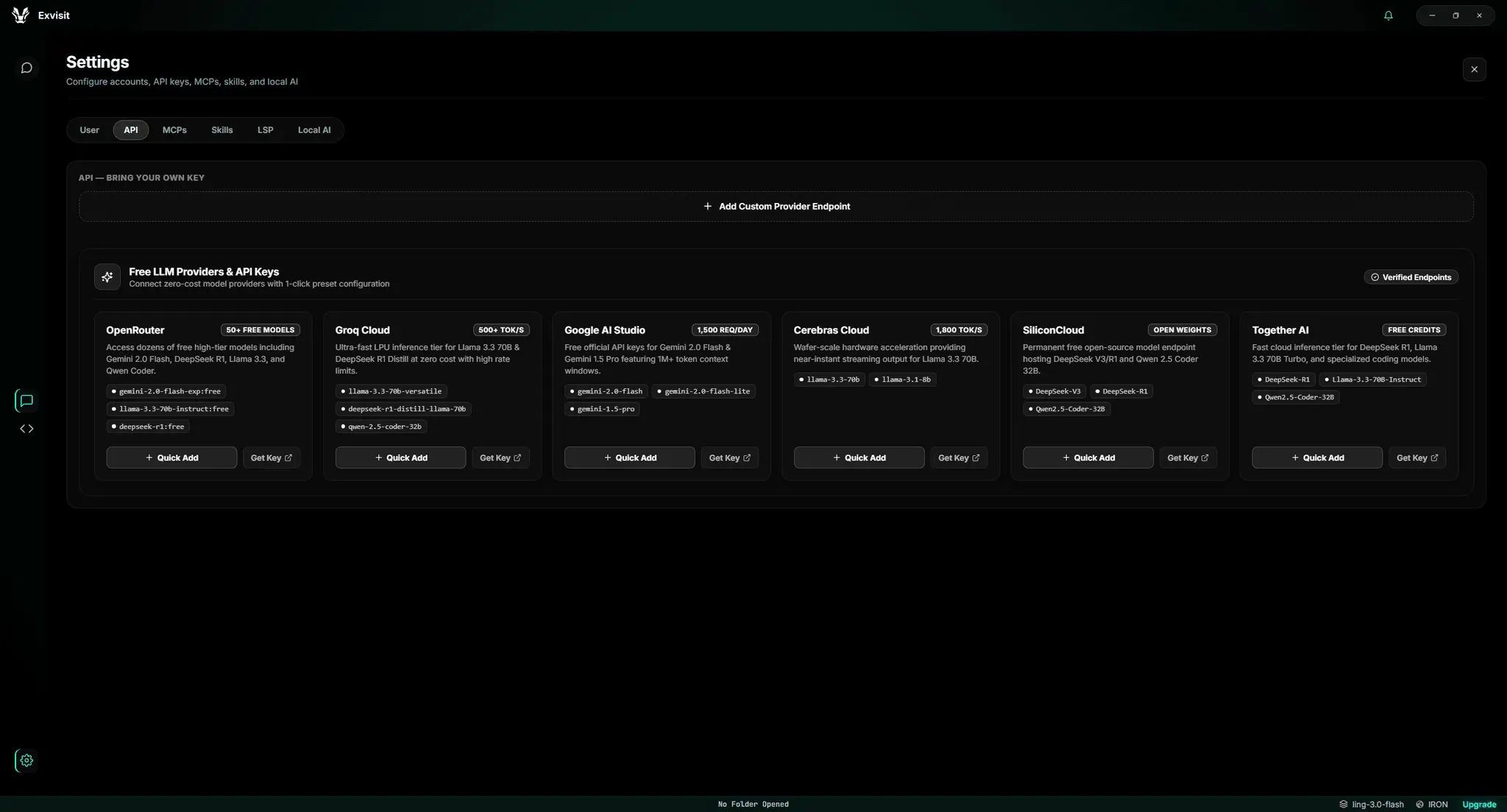Viewport: 1507px width, 812px height.
Task: Click the gemini-2.0-flash-exp:free model chip
Action: point(166,391)
